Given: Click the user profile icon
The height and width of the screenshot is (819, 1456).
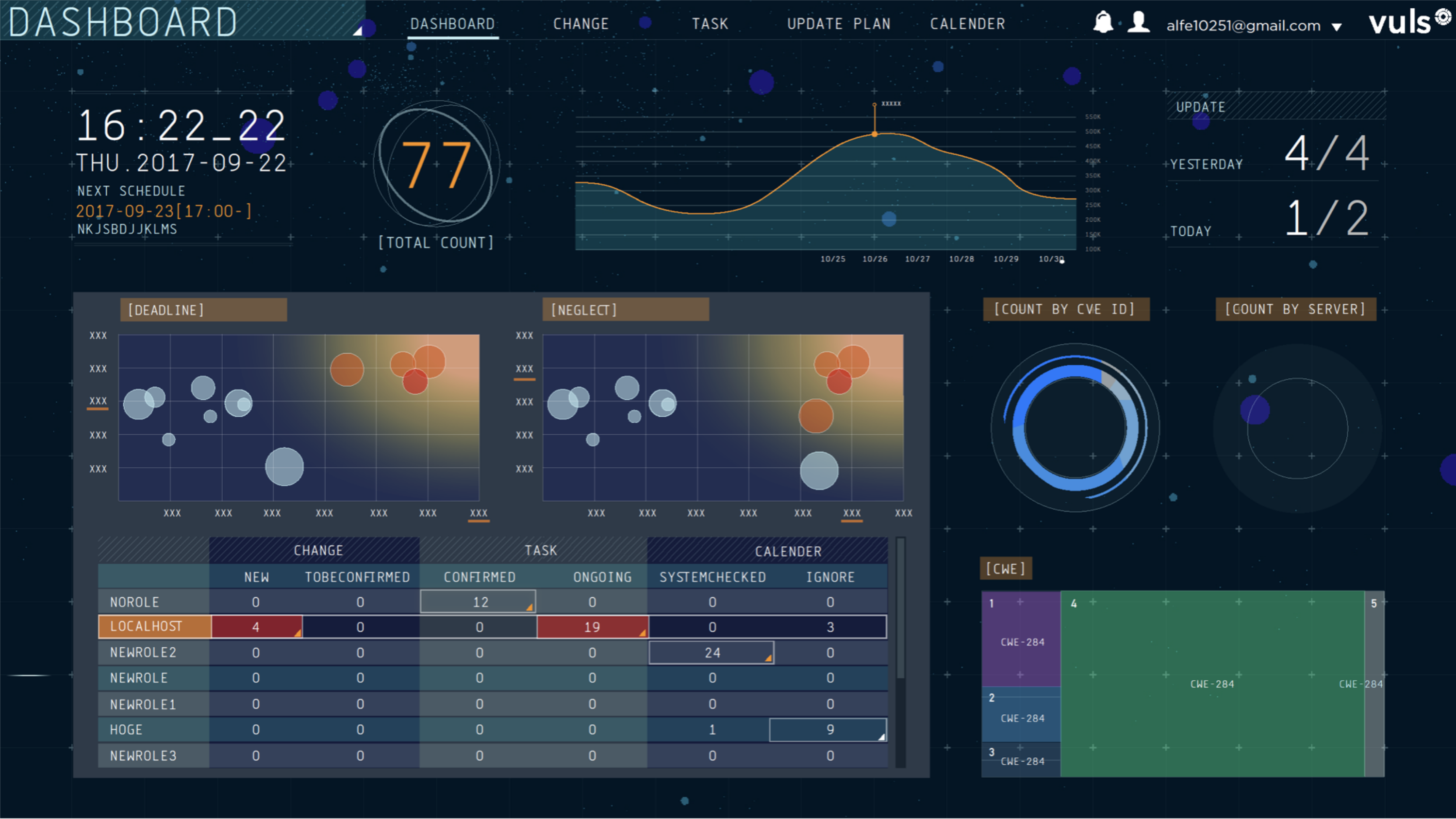Looking at the screenshot, I should coord(1138,23).
